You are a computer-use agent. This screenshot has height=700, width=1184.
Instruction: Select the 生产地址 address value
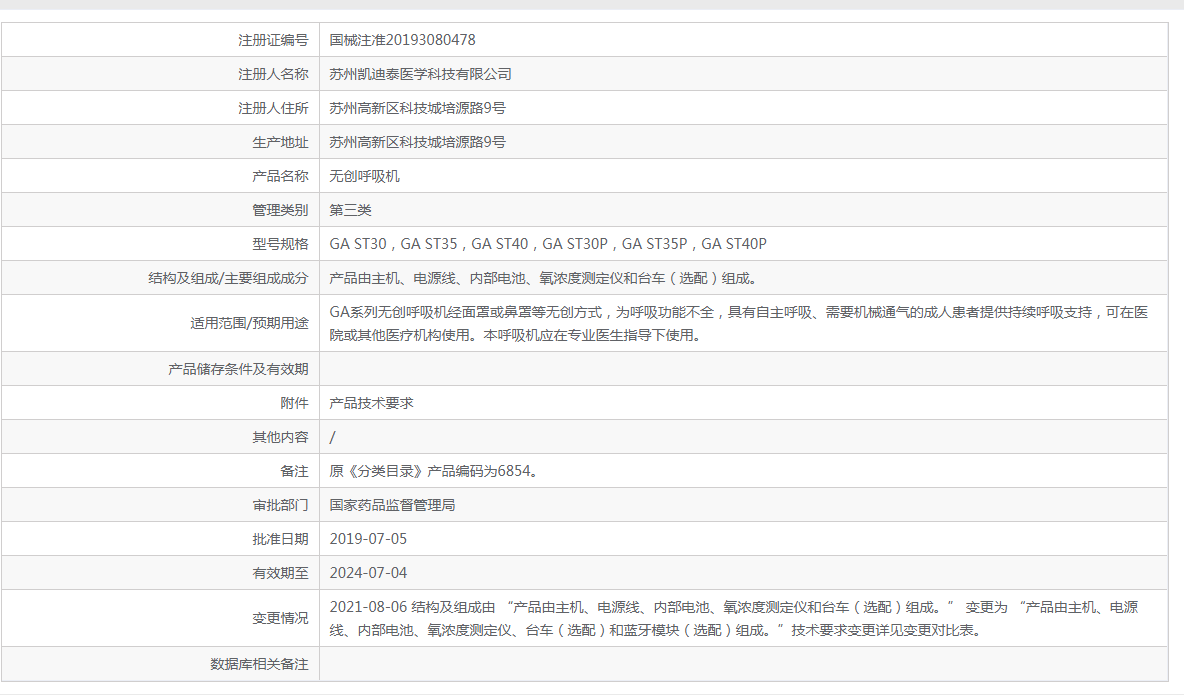click(x=418, y=142)
